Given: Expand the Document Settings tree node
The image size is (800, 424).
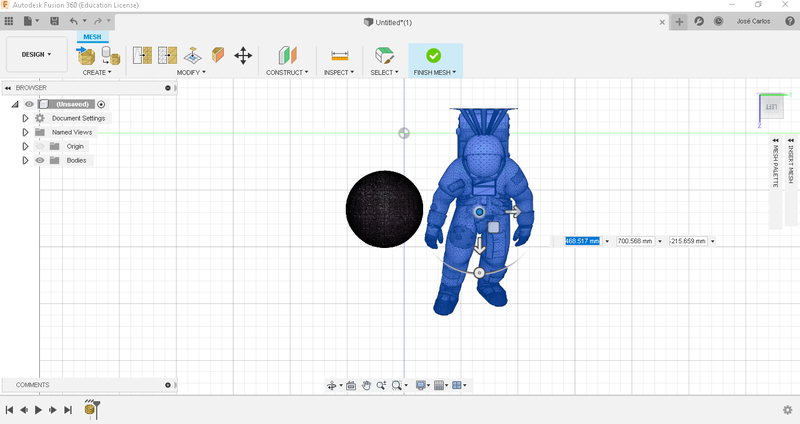Looking at the screenshot, I should pyautogui.click(x=25, y=118).
